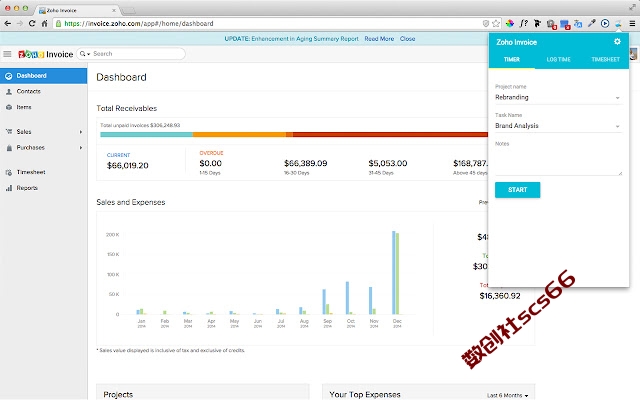Screen dimensions: 640x400
Task: Click the December bar in sales chart
Action: (x=396, y=273)
